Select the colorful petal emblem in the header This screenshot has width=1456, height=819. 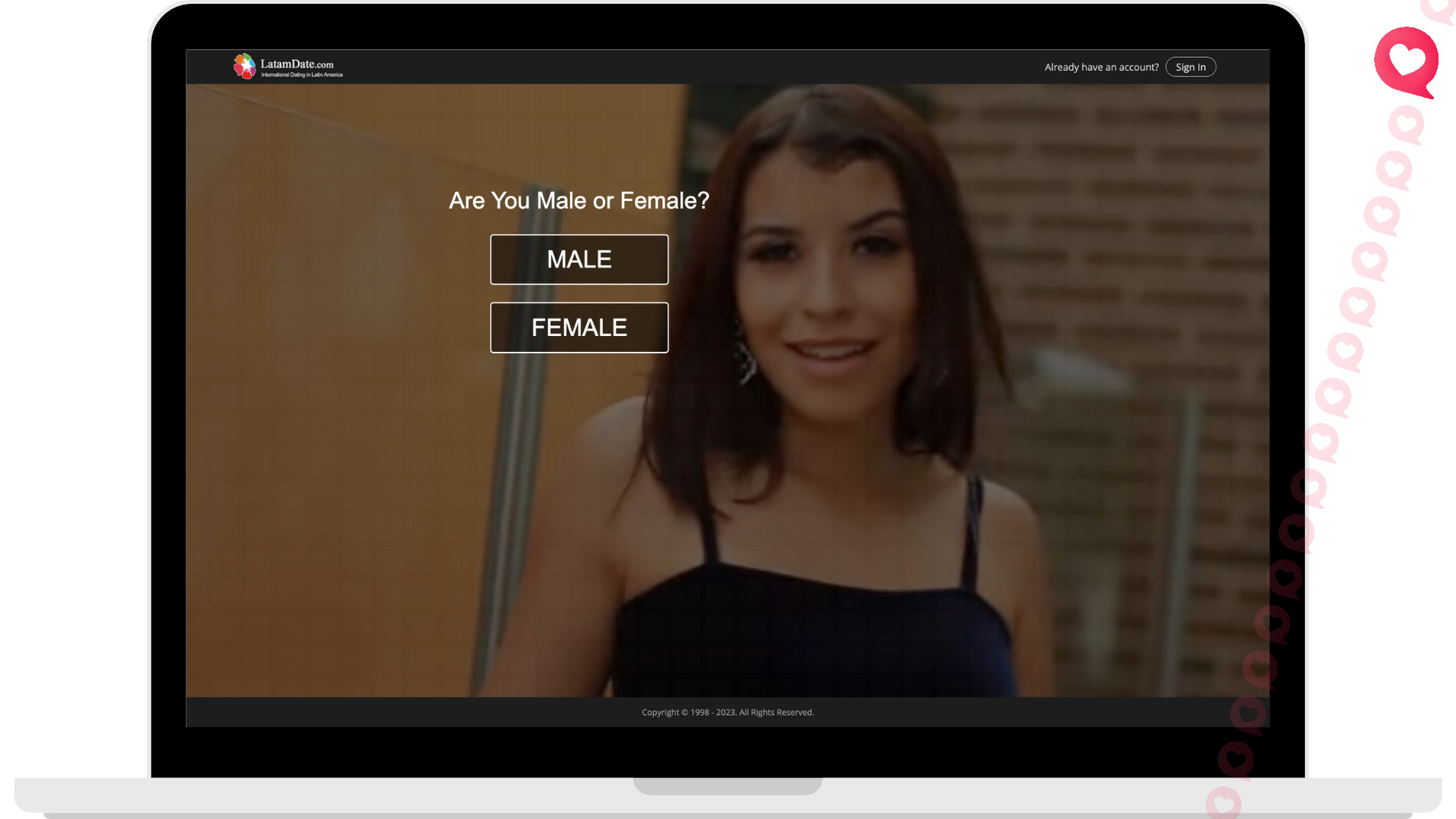[x=244, y=65]
